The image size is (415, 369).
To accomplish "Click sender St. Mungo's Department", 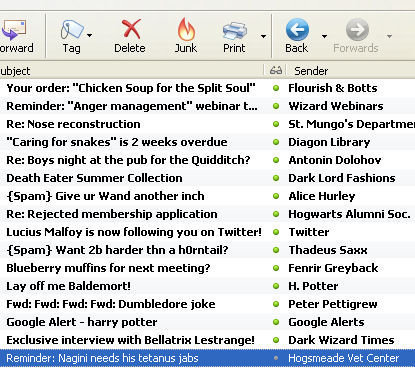I will (x=352, y=124).
